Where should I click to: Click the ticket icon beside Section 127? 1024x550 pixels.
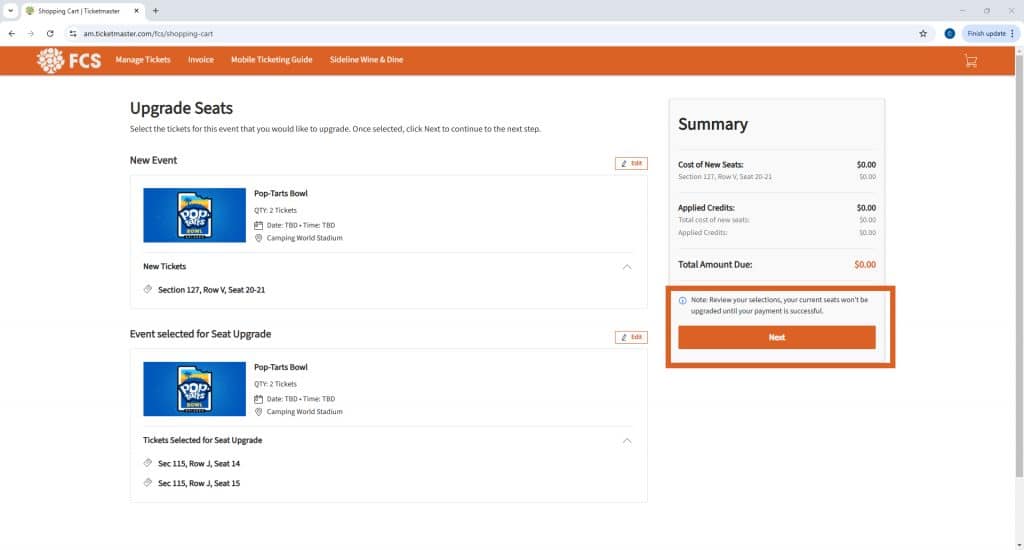click(x=148, y=289)
